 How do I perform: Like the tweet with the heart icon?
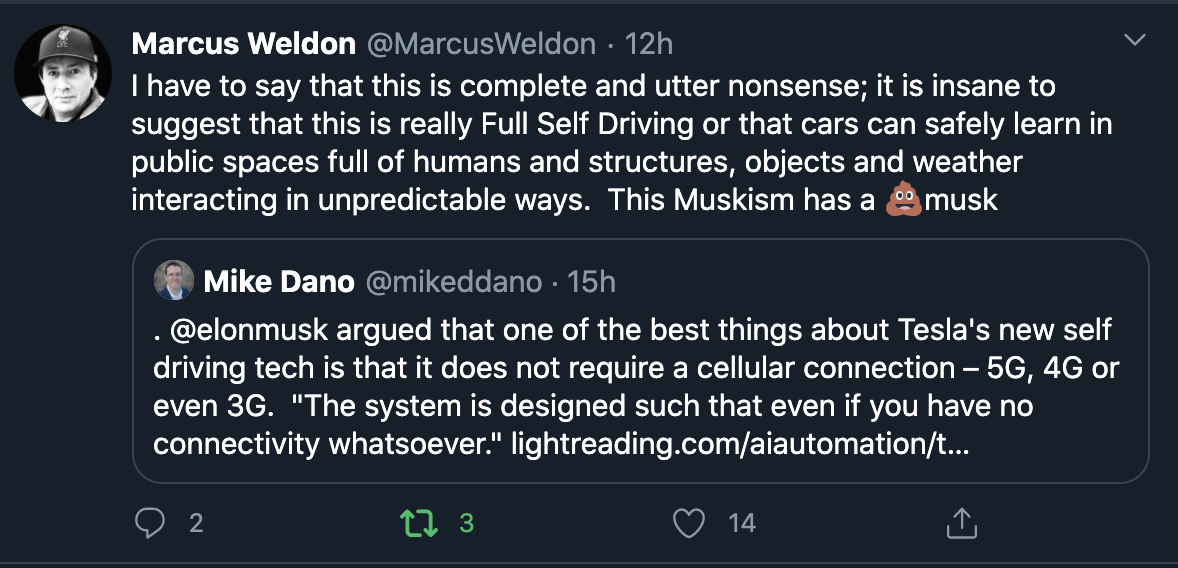[689, 522]
